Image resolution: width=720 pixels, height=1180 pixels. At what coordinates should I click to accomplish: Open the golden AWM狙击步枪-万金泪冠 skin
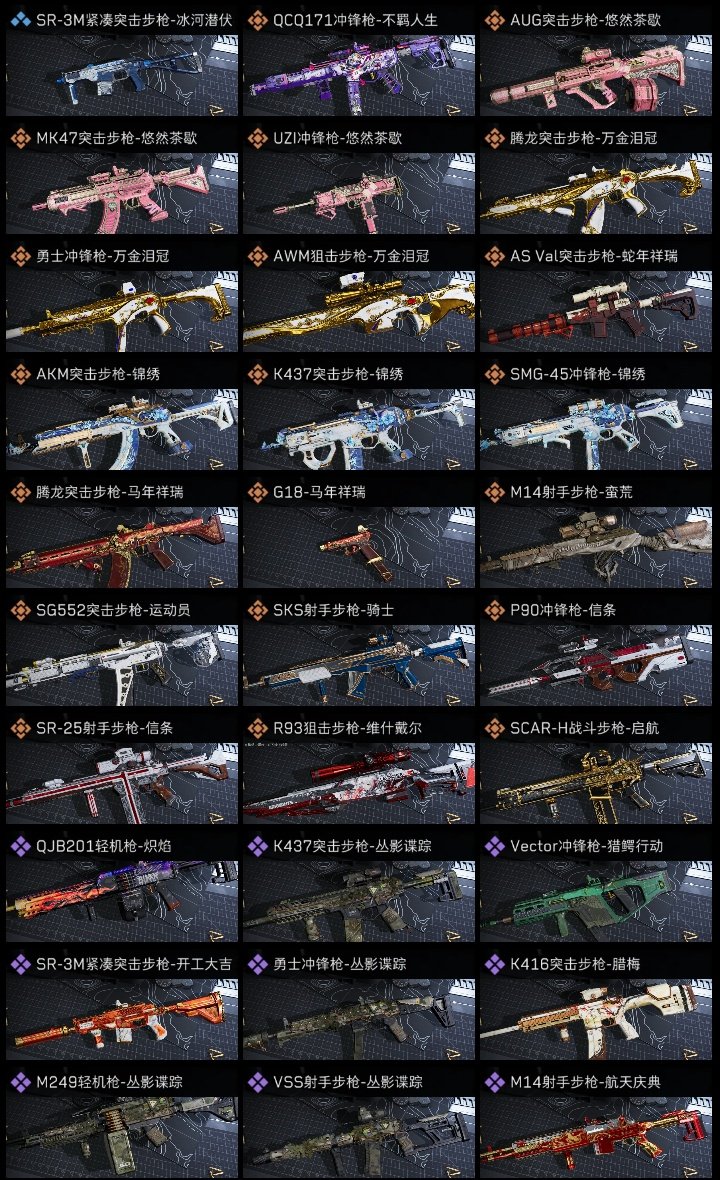(359, 312)
